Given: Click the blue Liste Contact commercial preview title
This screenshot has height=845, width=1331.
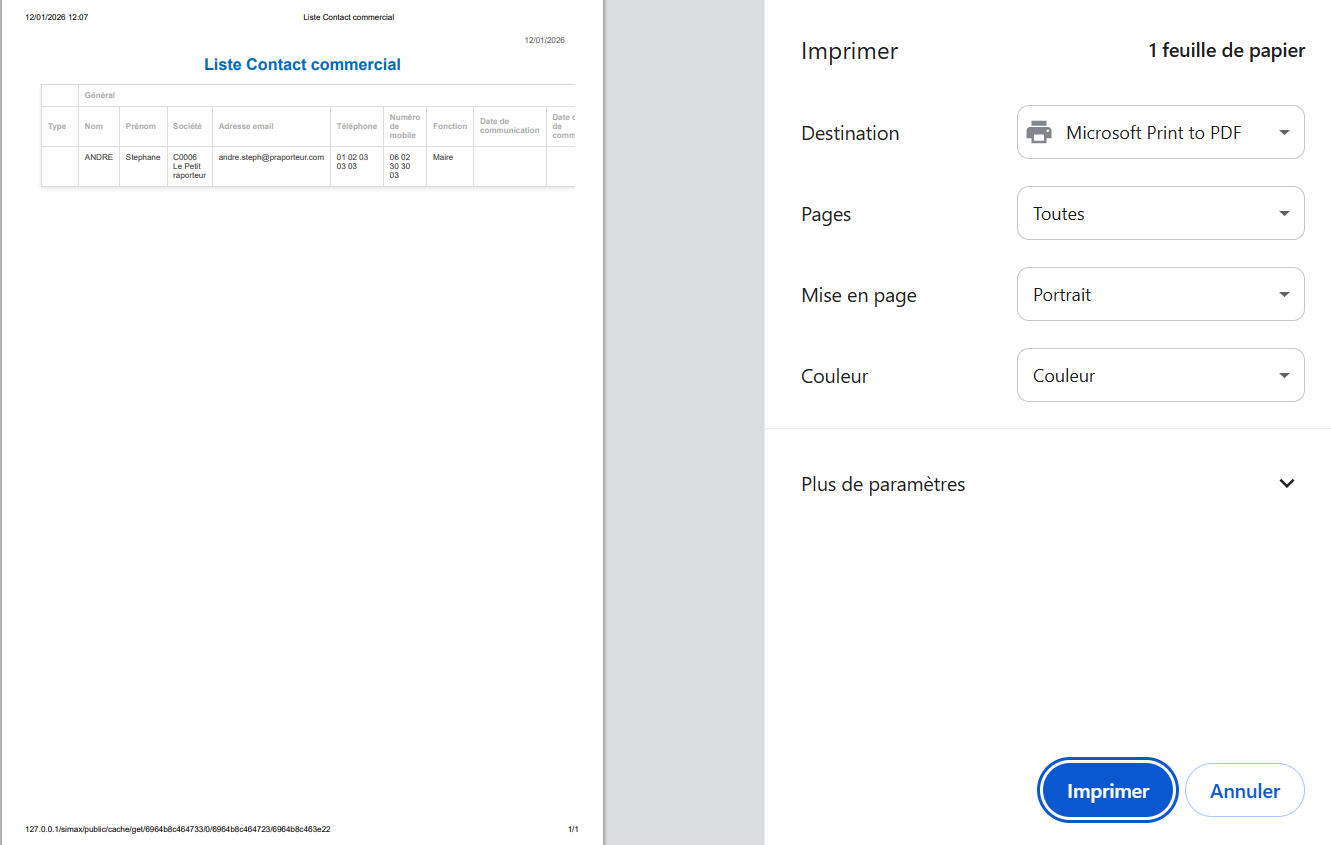Looking at the screenshot, I should pos(302,65).
